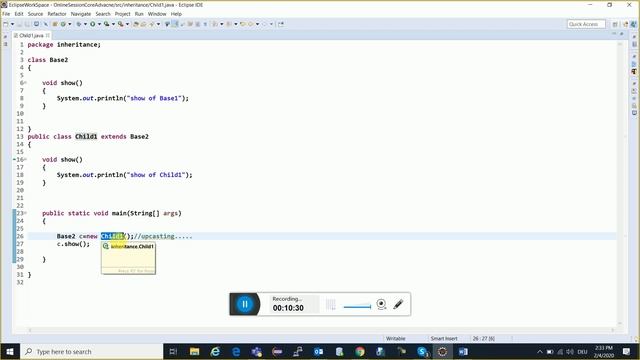The image size is (640, 360).
Task: Open the Edit menu
Action: coord(19,14)
